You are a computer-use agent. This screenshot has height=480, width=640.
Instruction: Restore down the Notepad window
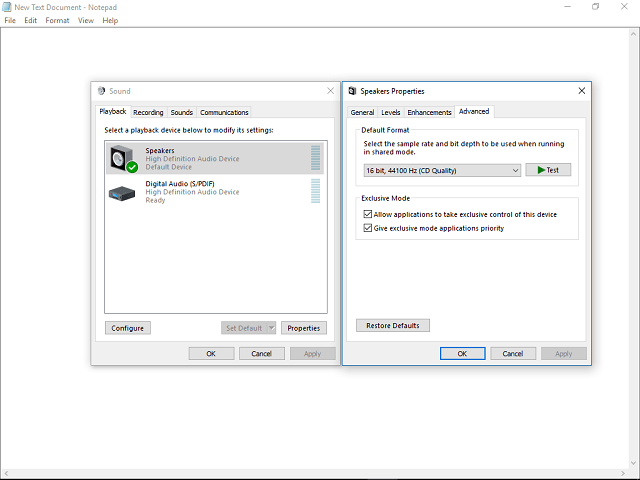click(596, 7)
